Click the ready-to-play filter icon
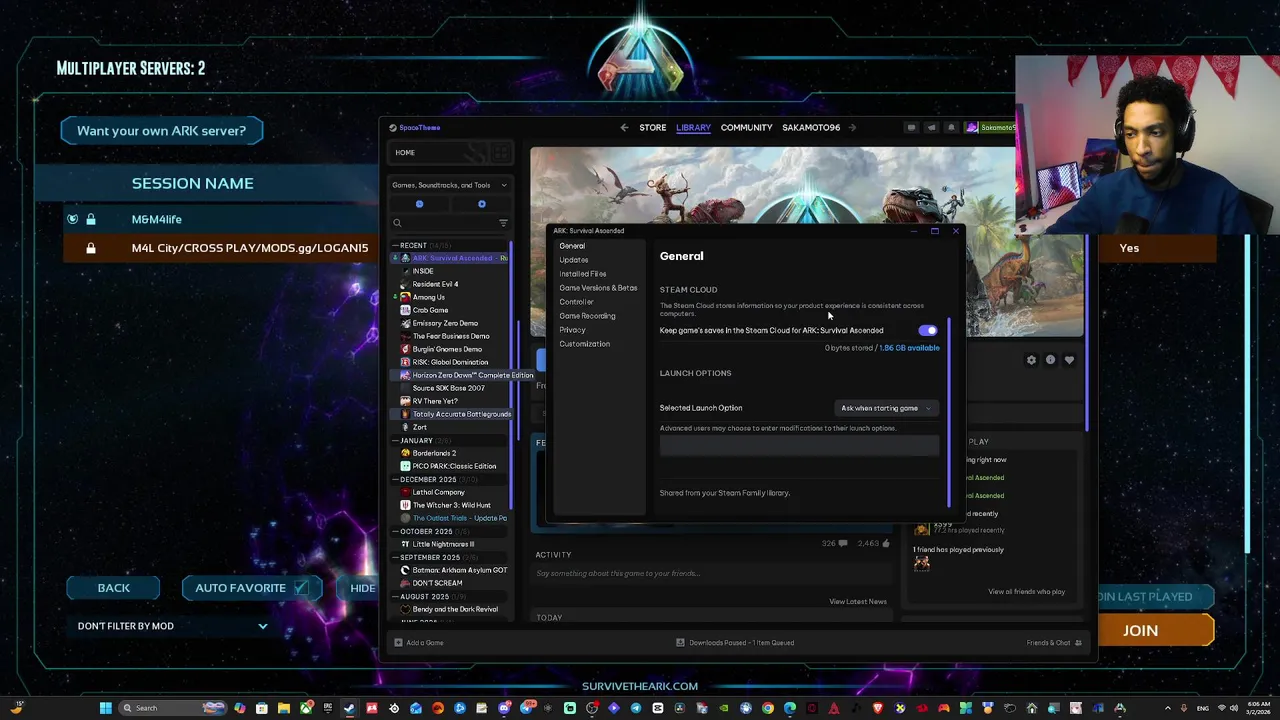Viewport: 1280px width, 720px height. pos(481,204)
